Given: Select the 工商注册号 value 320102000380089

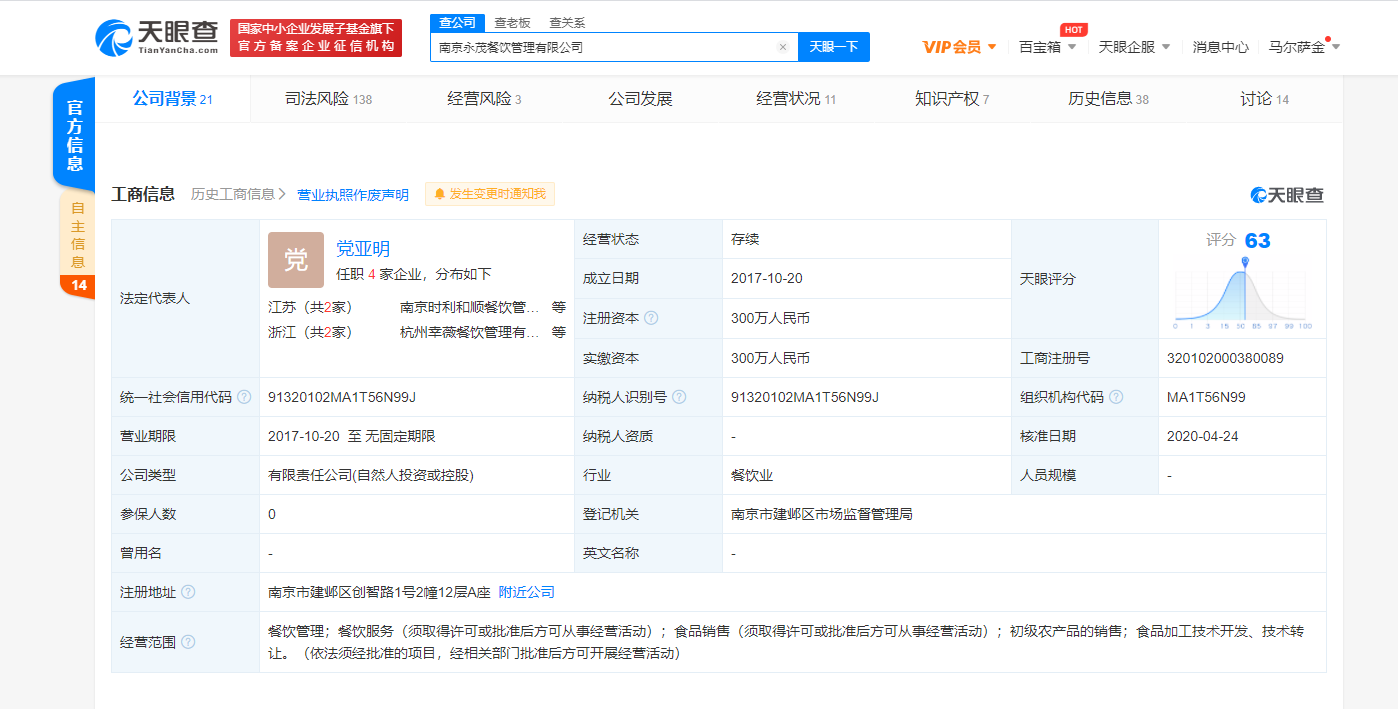Looking at the screenshot, I should (x=1225, y=358).
